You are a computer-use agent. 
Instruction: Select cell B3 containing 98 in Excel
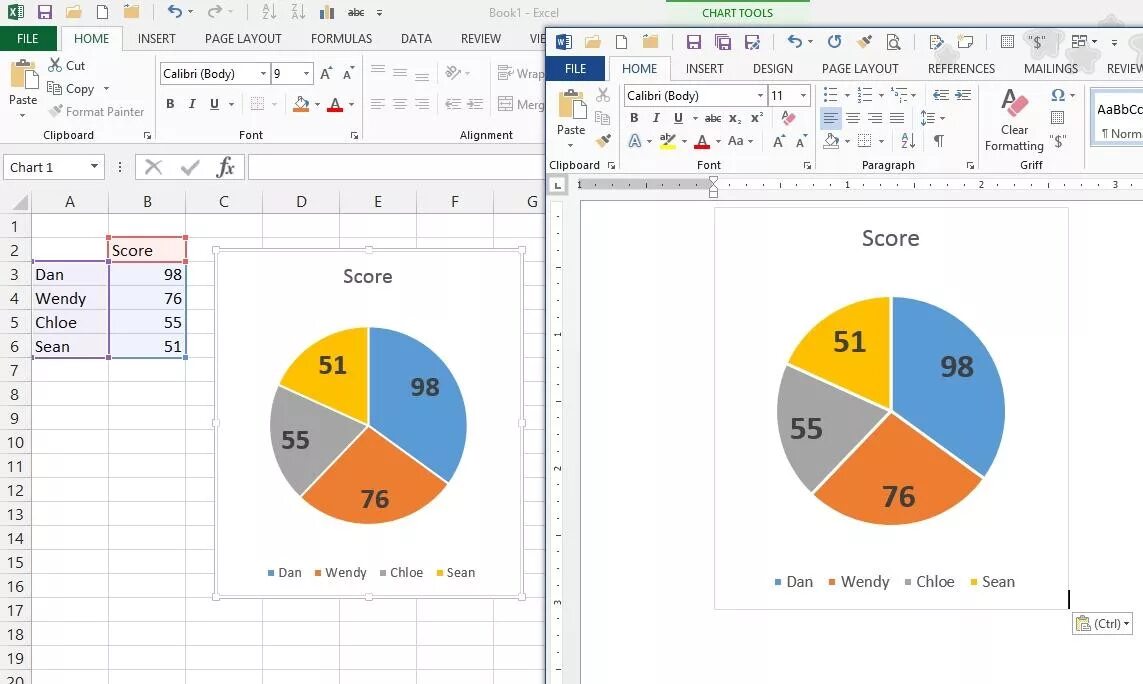147,274
